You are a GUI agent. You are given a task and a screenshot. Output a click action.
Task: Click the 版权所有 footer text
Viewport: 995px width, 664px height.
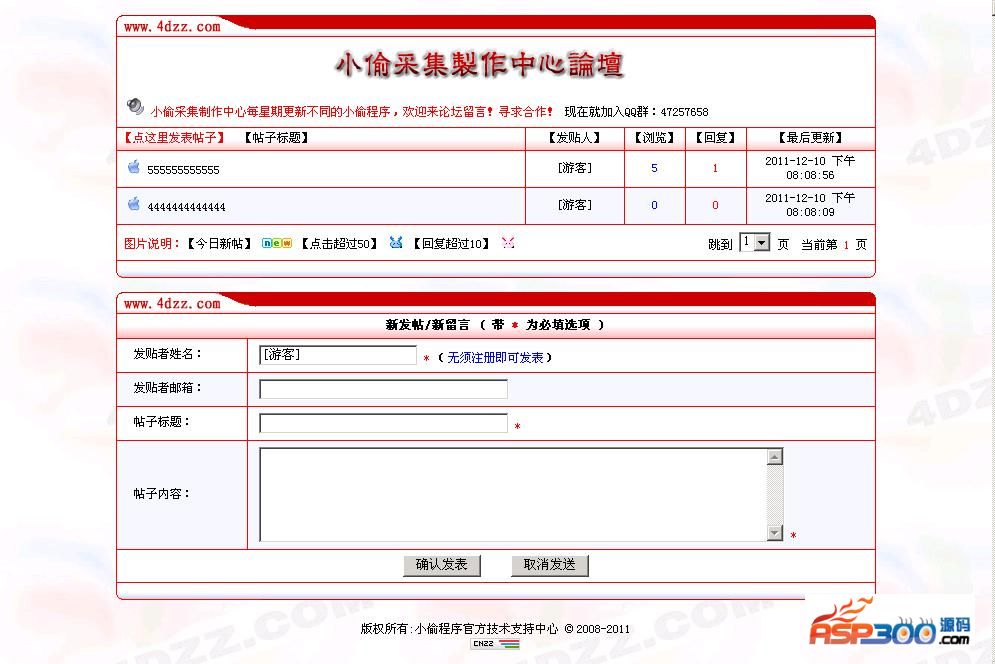coord(495,628)
